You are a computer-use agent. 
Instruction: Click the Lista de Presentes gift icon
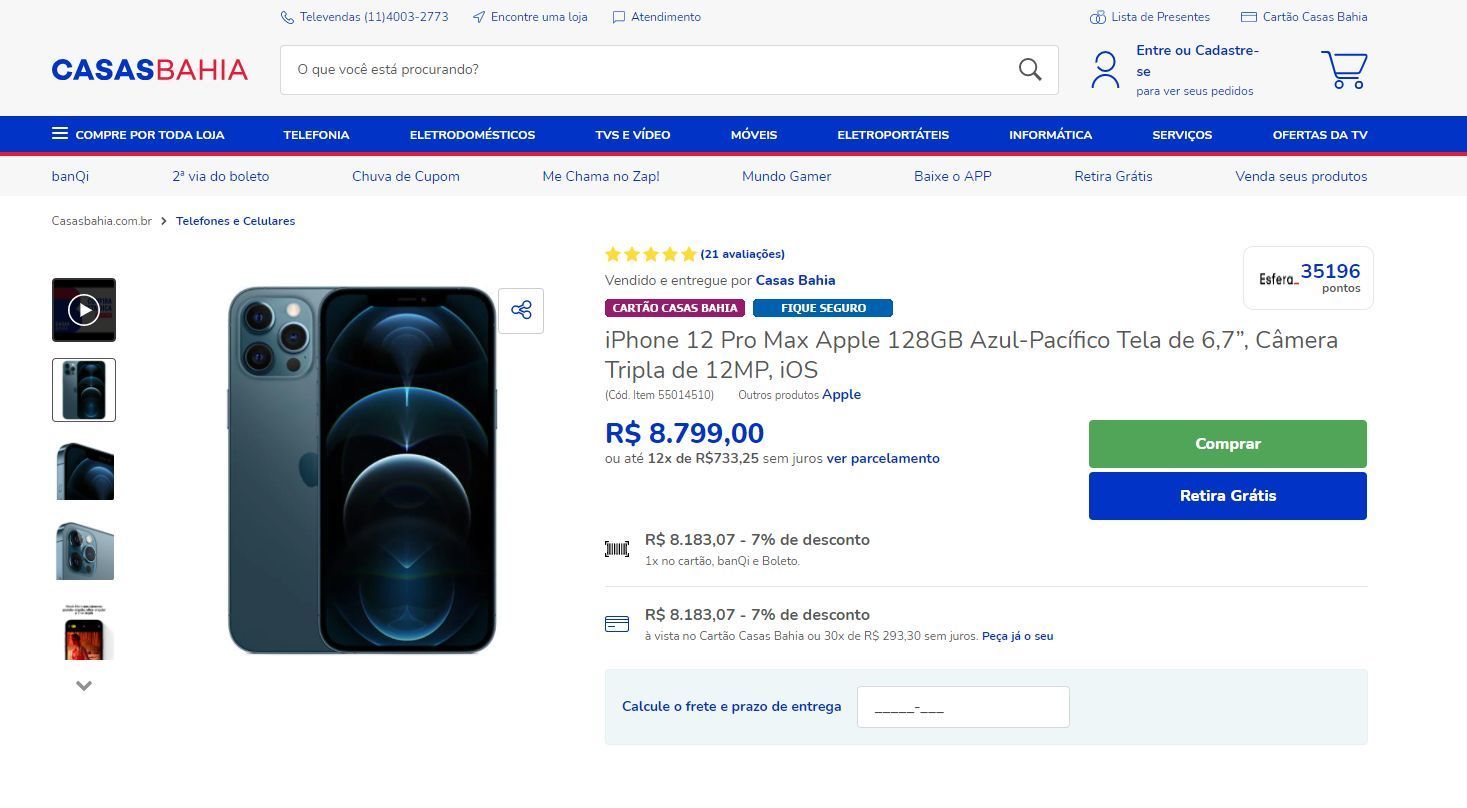coord(1097,17)
